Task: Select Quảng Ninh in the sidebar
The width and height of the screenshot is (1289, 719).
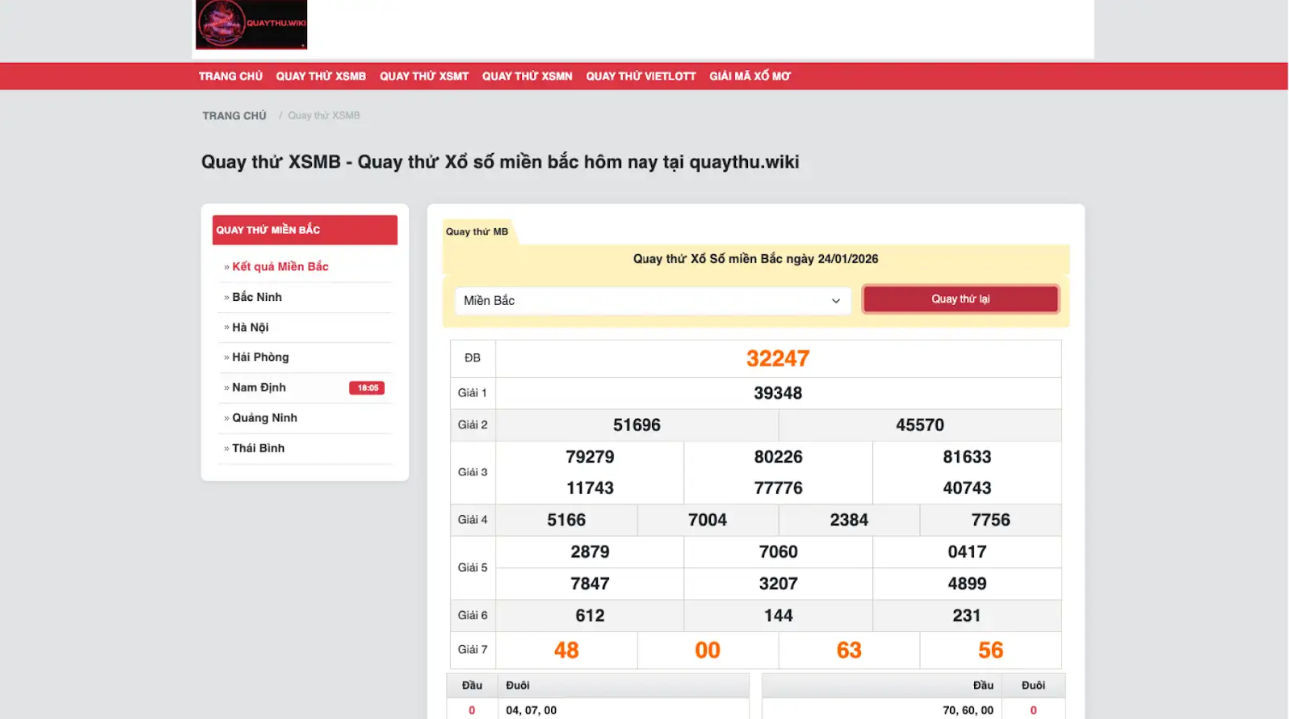Action: pos(264,418)
